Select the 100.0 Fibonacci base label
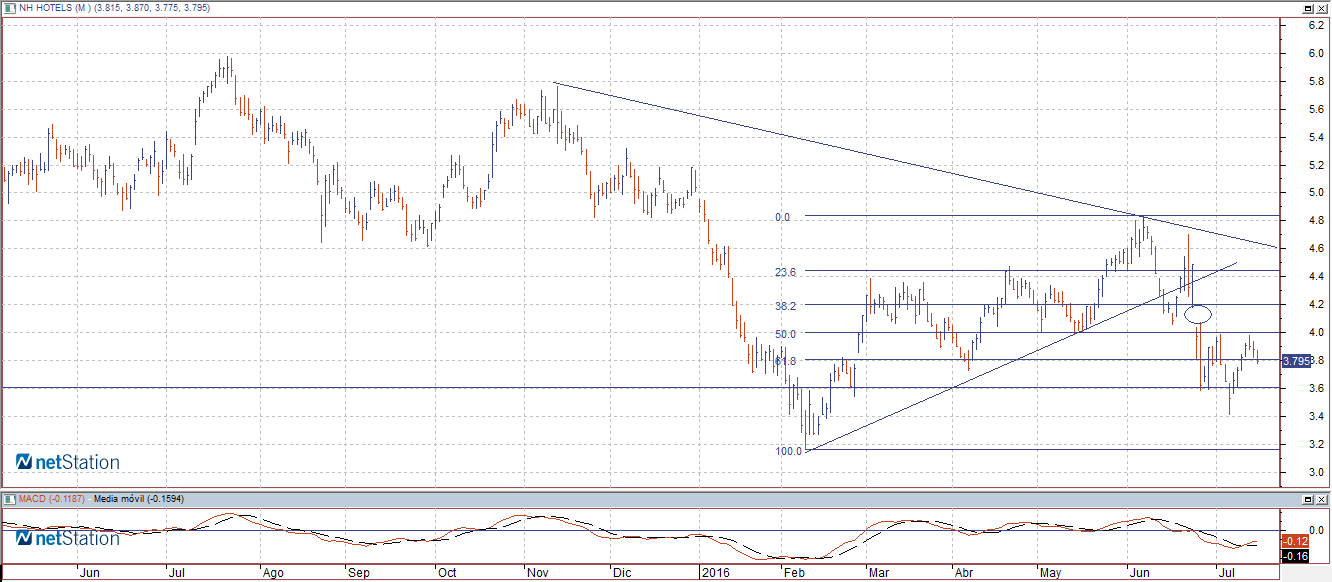The width and height of the screenshot is (1332, 582). tap(789, 451)
